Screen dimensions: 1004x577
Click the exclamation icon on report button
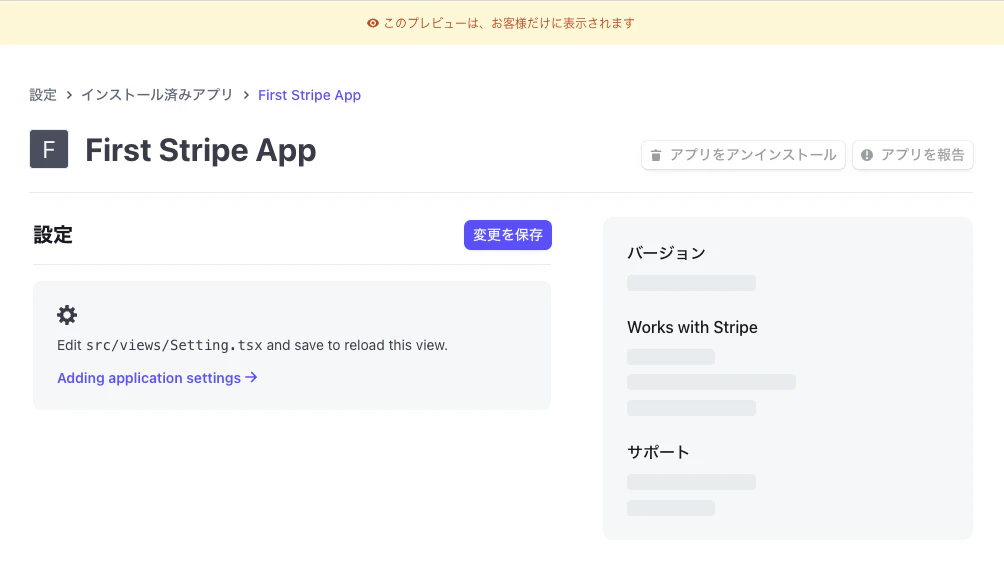(867, 155)
